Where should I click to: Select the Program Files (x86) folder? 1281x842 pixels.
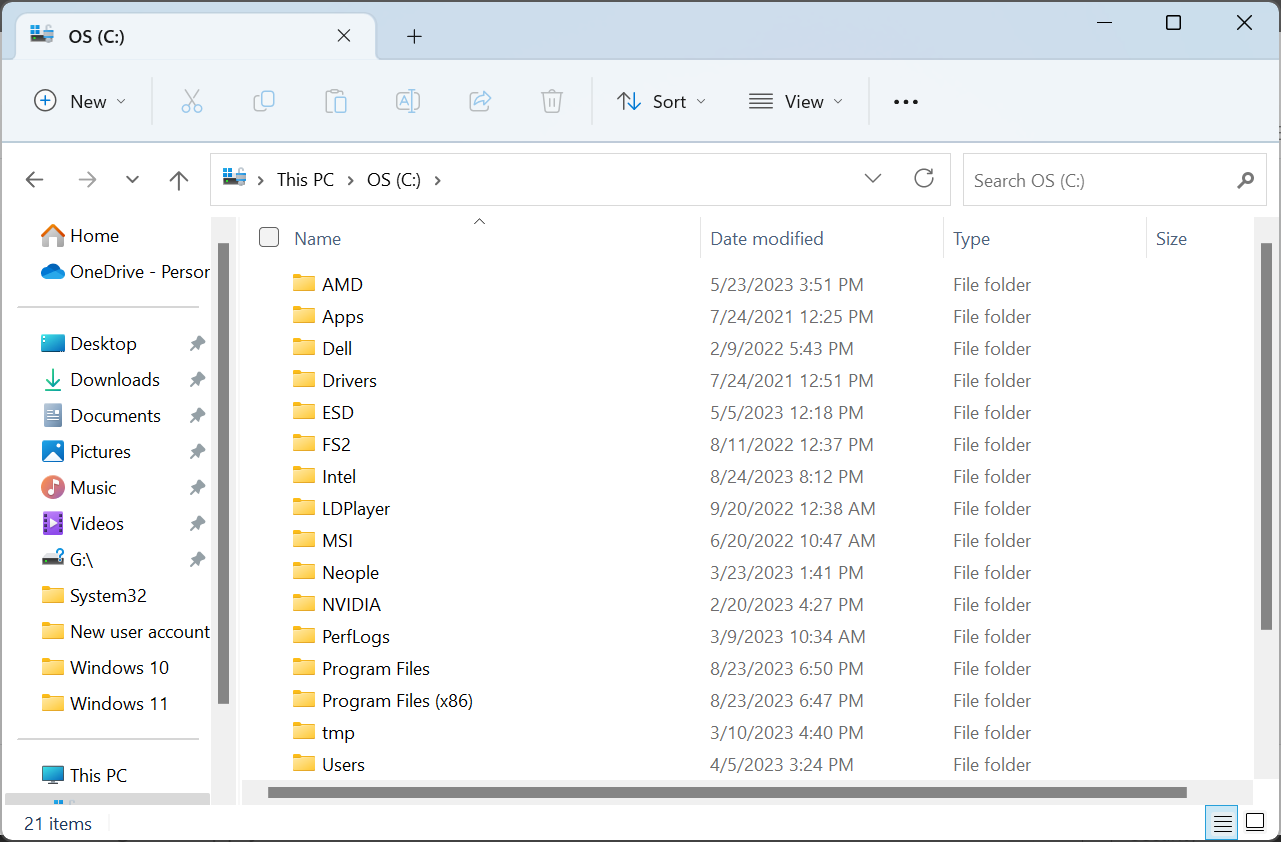click(383, 700)
